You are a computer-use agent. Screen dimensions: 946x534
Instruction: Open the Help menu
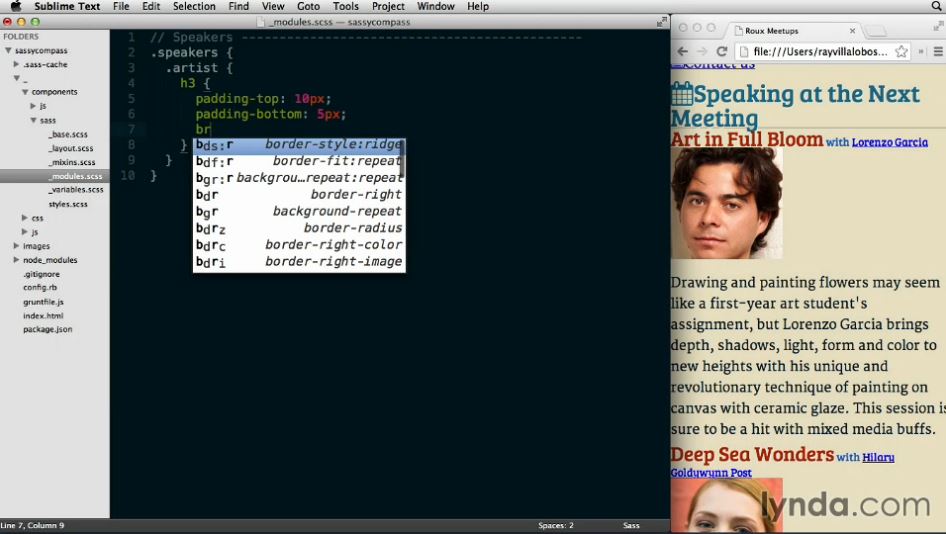(x=478, y=6)
